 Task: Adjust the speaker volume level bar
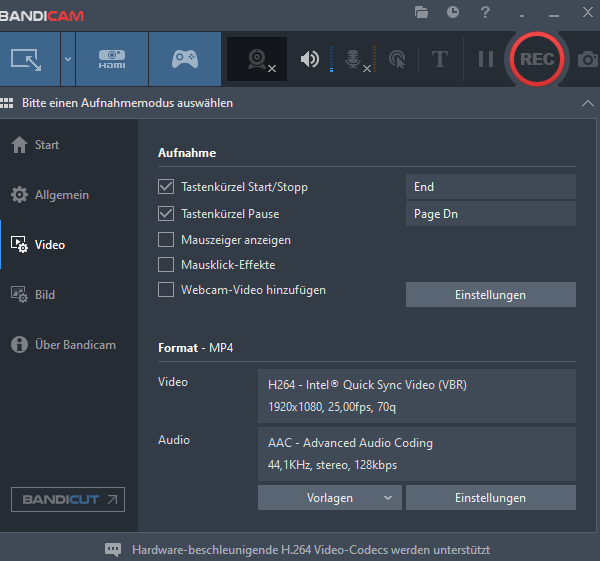(331, 59)
